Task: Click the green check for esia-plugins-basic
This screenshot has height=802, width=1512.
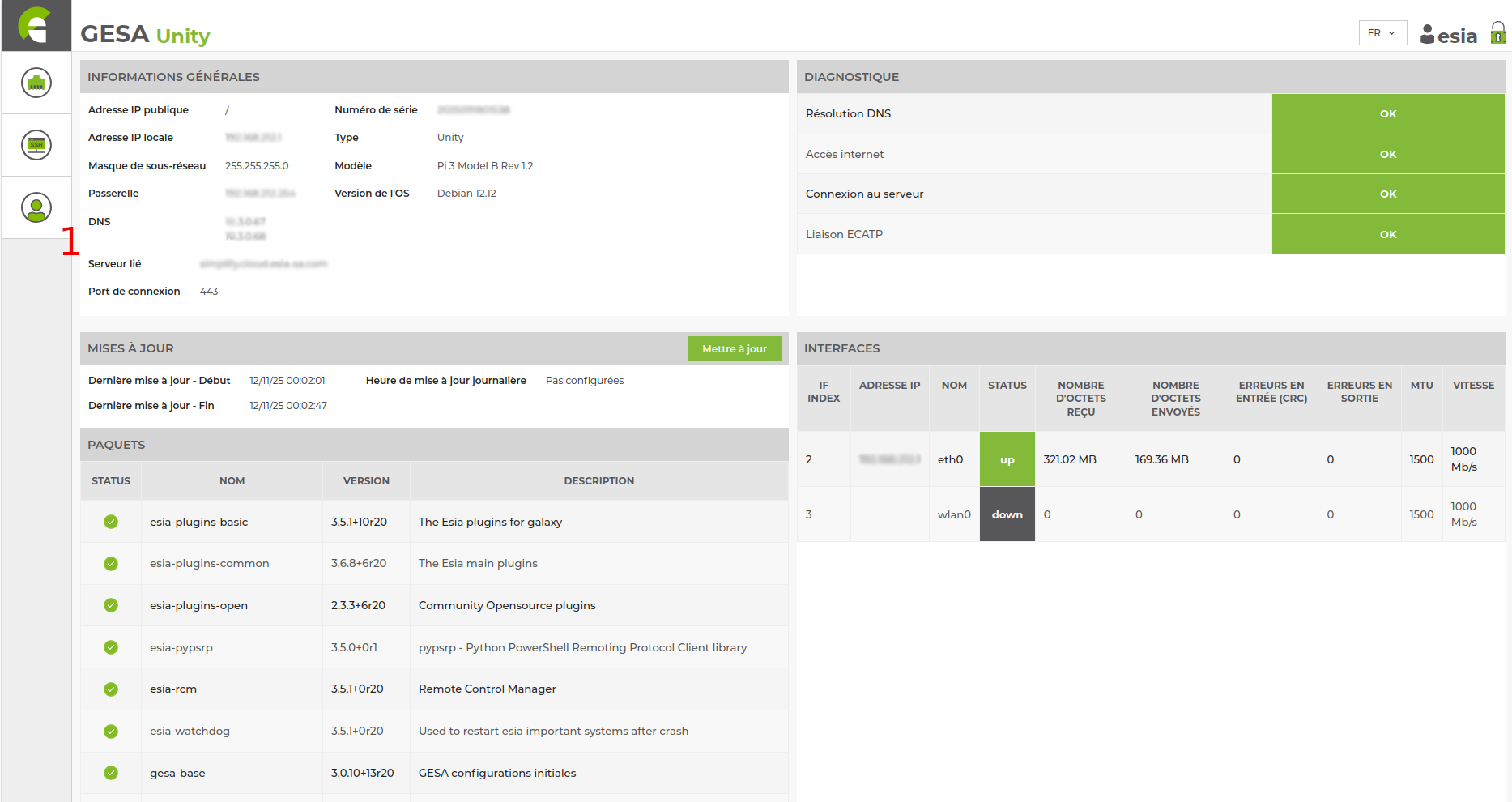Action: coord(111,522)
